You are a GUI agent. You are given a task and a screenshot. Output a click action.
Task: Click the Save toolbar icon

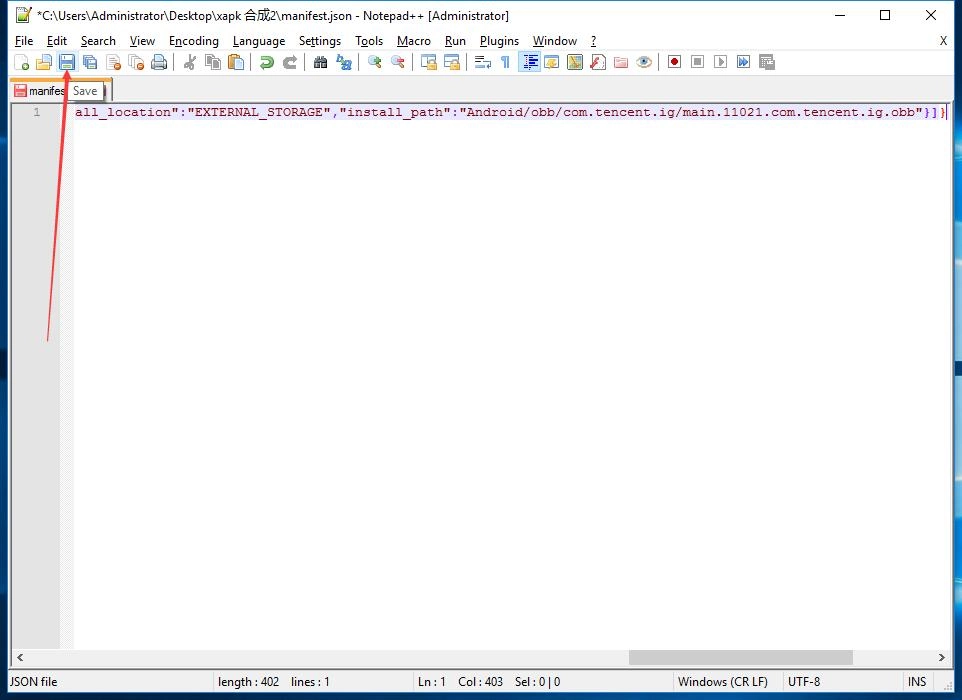point(67,62)
